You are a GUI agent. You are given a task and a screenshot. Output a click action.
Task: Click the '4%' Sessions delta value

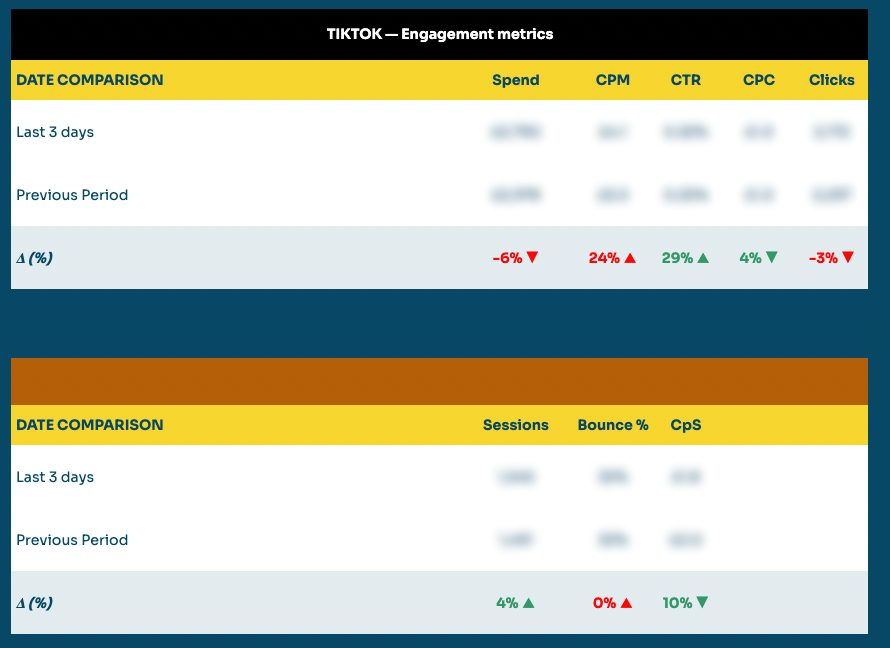point(507,603)
